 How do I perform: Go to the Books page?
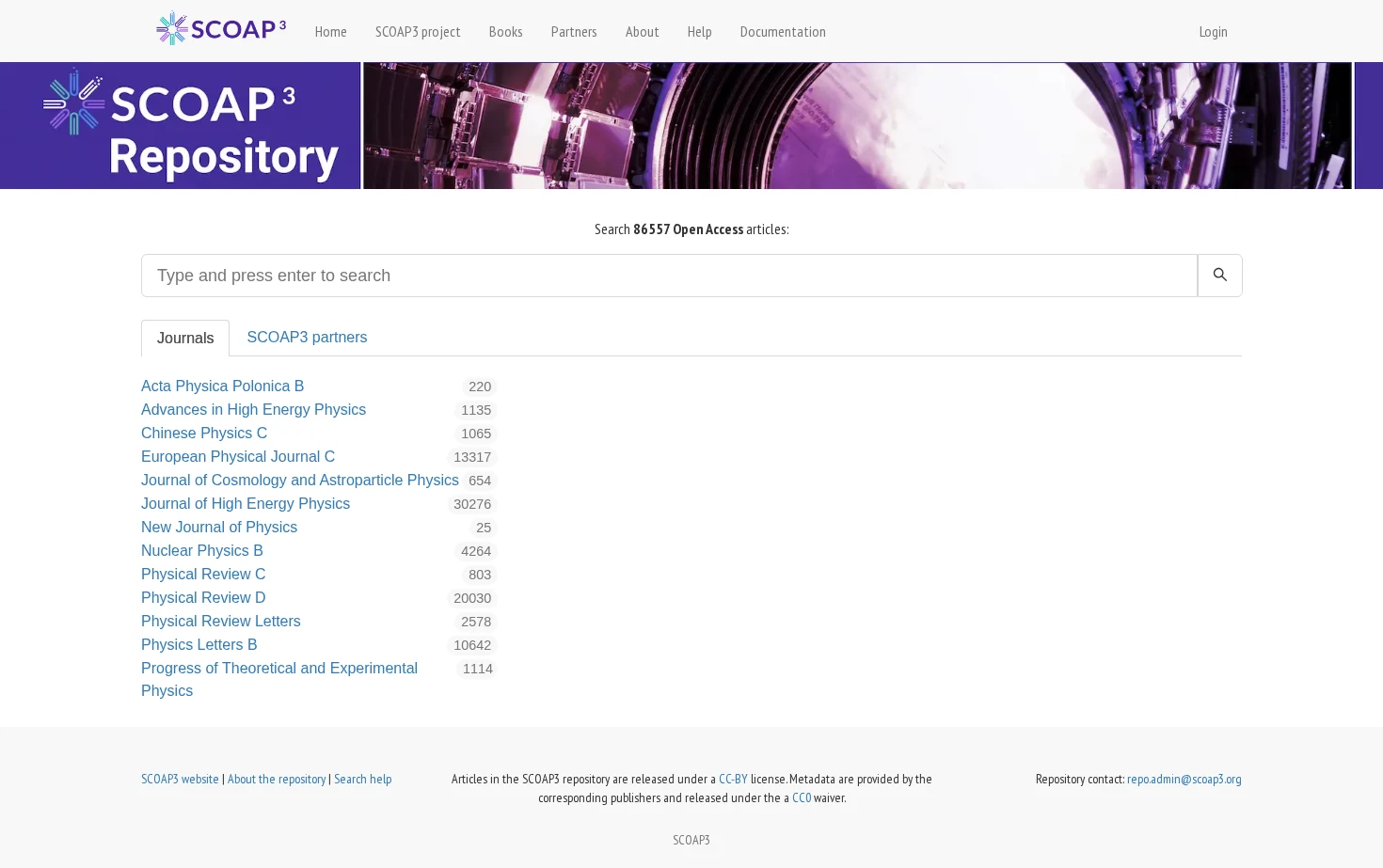click(x=505, y=32)
